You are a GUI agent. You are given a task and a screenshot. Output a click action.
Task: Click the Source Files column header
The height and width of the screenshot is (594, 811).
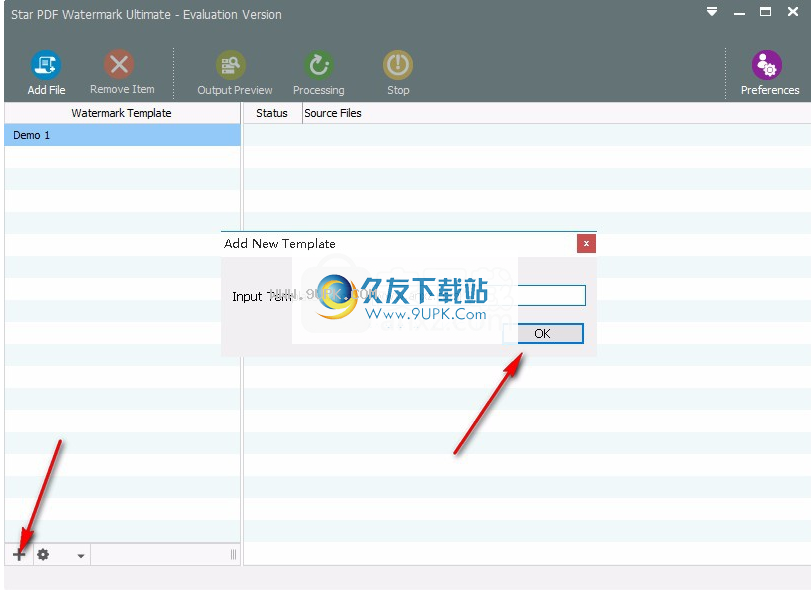click(333, 113)
